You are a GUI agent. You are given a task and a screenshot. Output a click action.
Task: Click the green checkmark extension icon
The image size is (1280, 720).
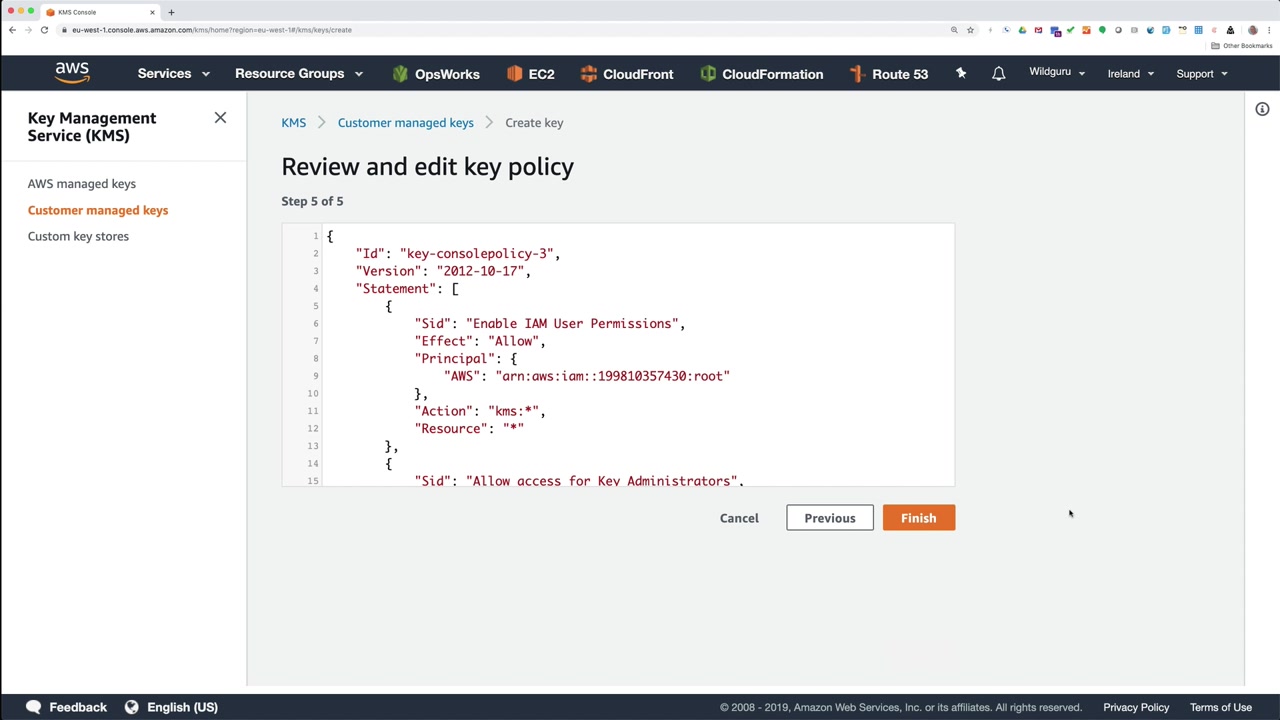coord(1070,30)
